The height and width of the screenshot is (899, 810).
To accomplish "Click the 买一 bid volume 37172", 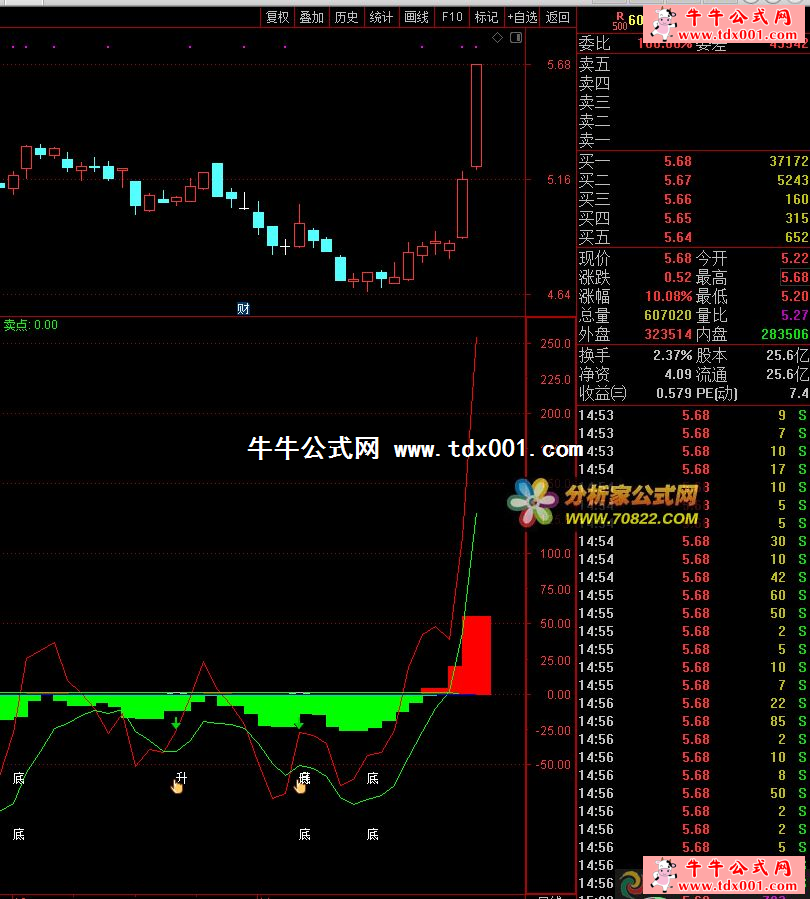I will (x=788, y=162).
